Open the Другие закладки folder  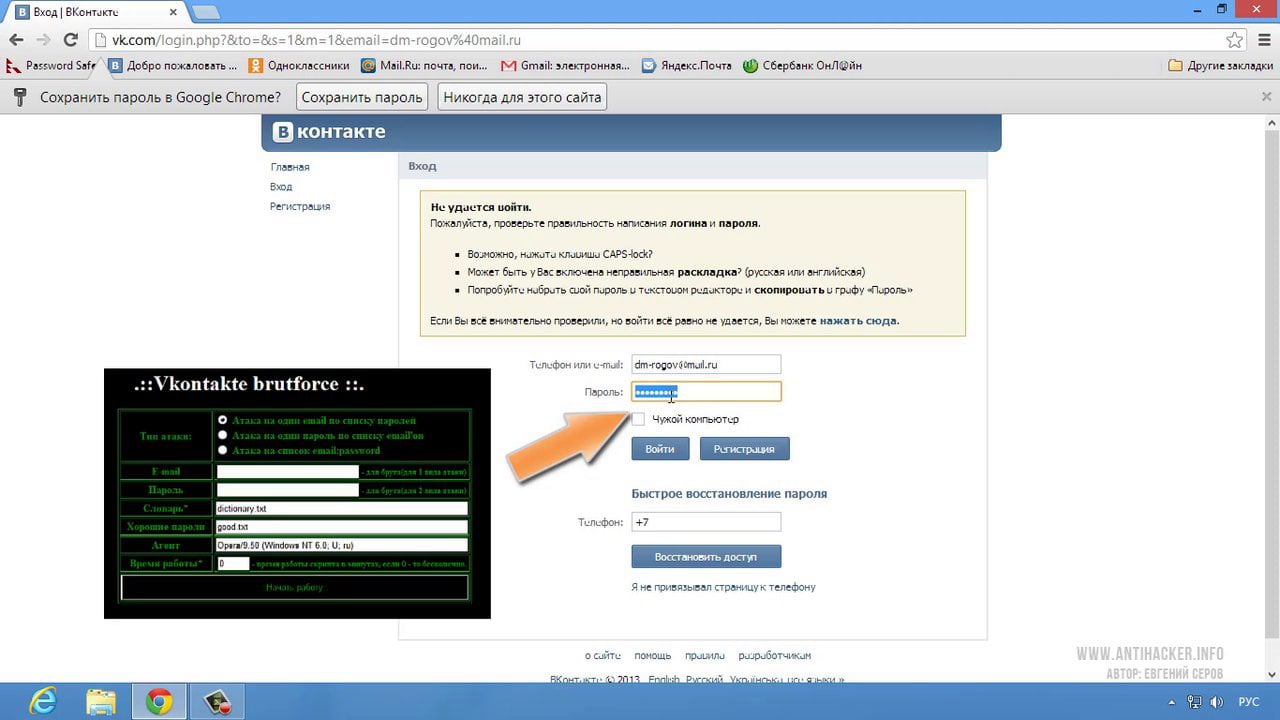(1220, 66)
